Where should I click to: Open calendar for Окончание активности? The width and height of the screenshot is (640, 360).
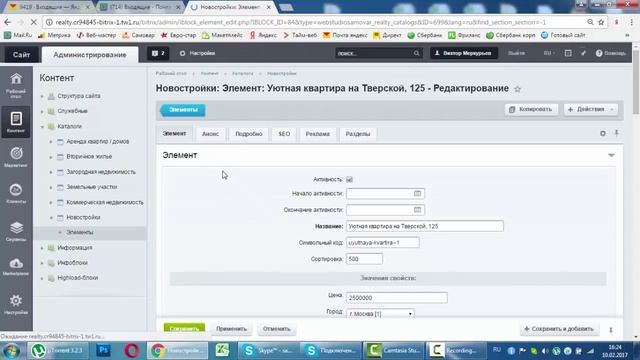click(x=417, y=210)
